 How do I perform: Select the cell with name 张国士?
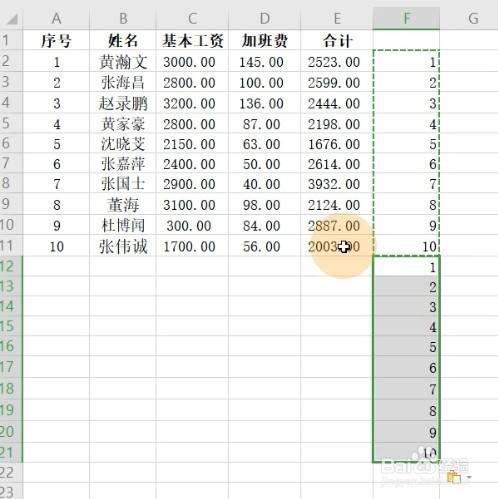[x=123, y=184]
